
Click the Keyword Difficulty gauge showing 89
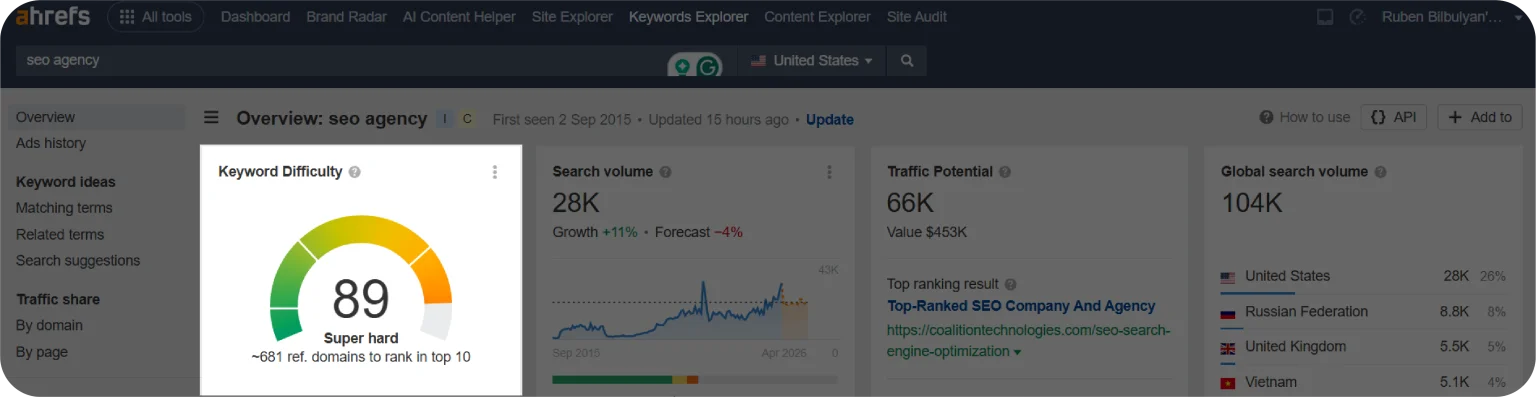(361, 280)
